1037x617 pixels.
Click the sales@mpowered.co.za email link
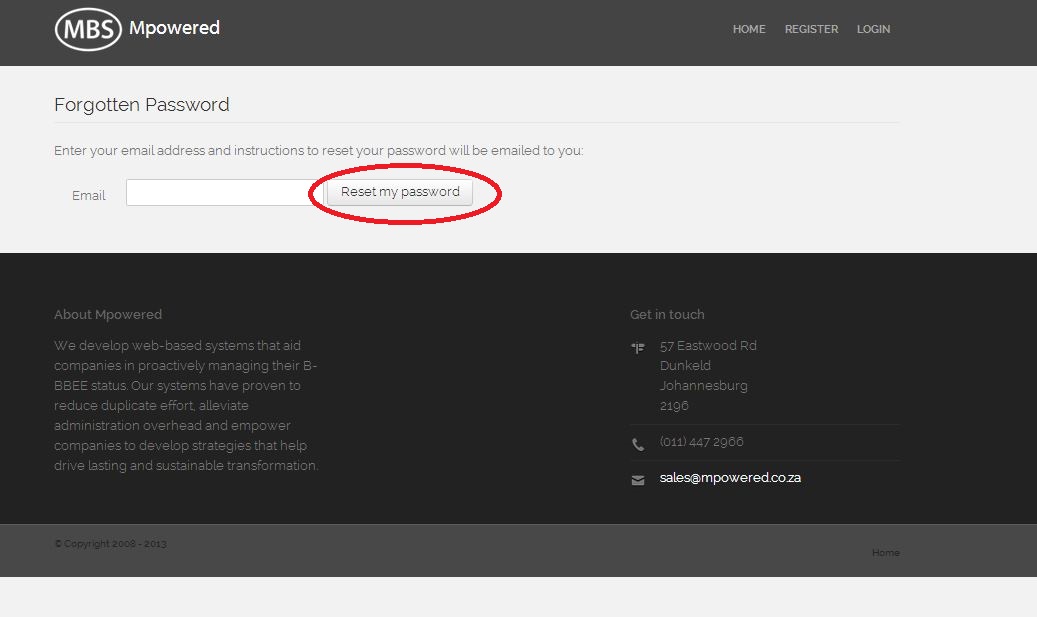(x=730, y=477)
